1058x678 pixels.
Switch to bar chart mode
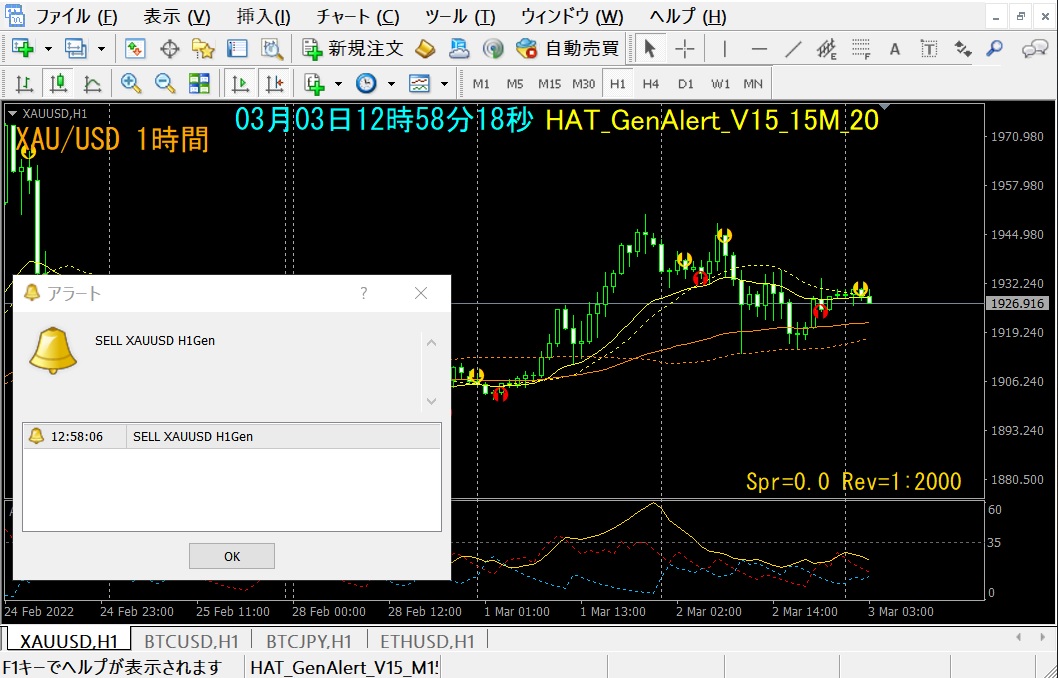[24, 84]
